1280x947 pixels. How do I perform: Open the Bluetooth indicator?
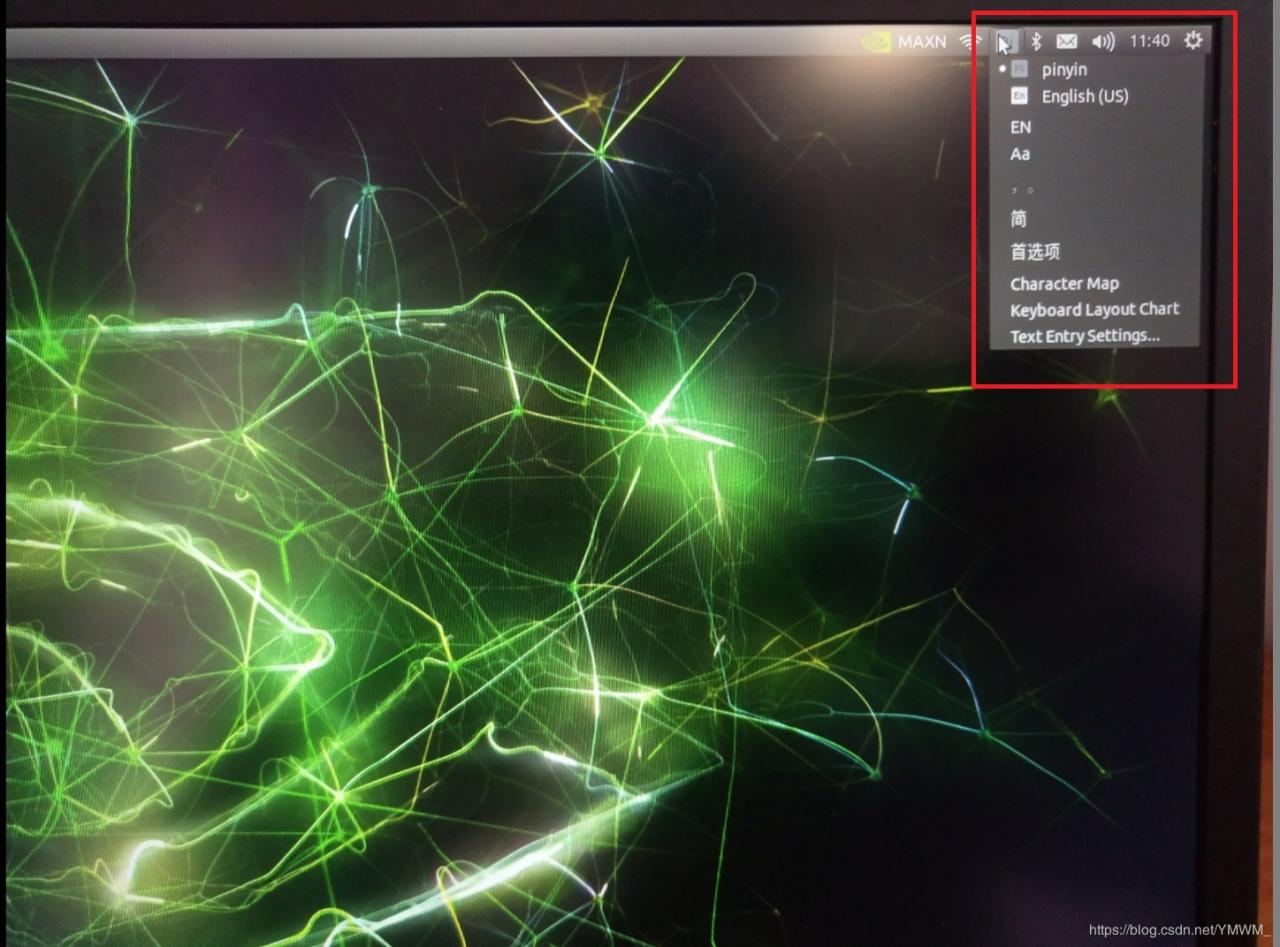point(1037,42)
